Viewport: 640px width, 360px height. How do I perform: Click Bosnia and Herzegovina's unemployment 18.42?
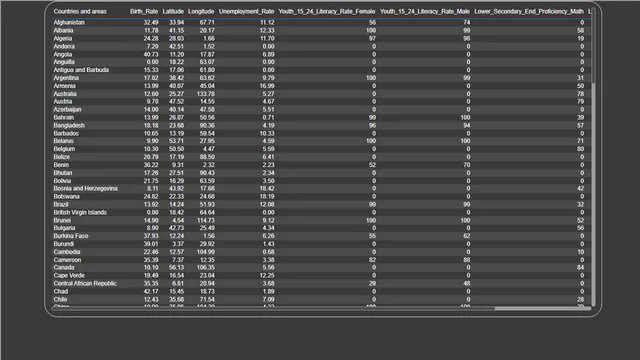click(267, 189)
